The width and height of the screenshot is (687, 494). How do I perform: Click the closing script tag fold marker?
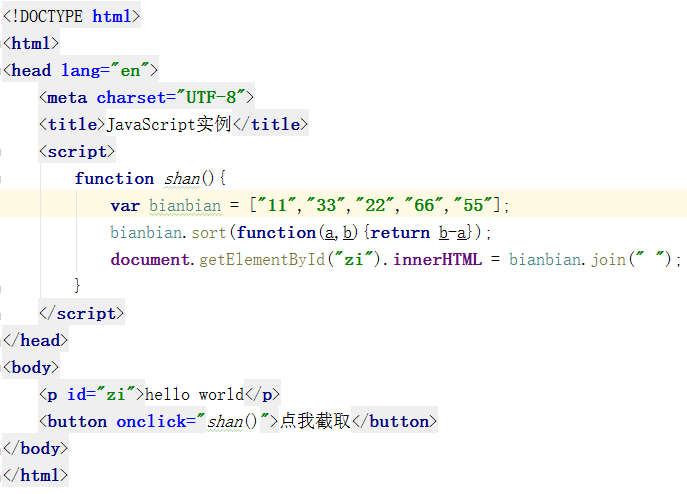[x=4, y=314]
